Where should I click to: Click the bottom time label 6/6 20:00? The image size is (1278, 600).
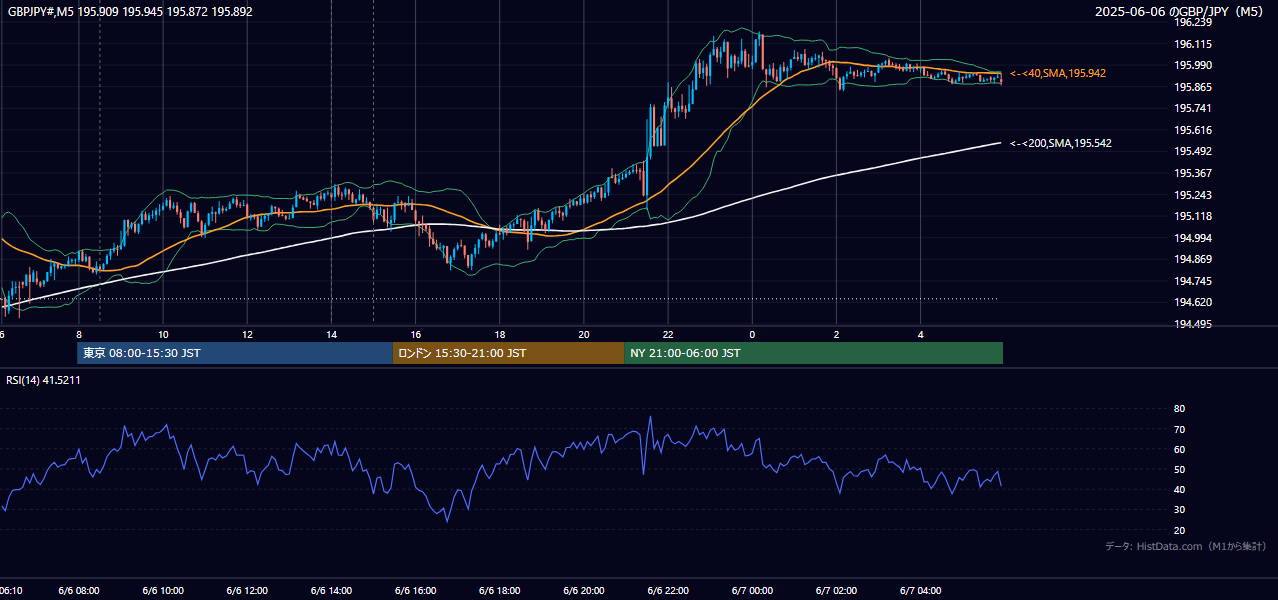point(583,591)
